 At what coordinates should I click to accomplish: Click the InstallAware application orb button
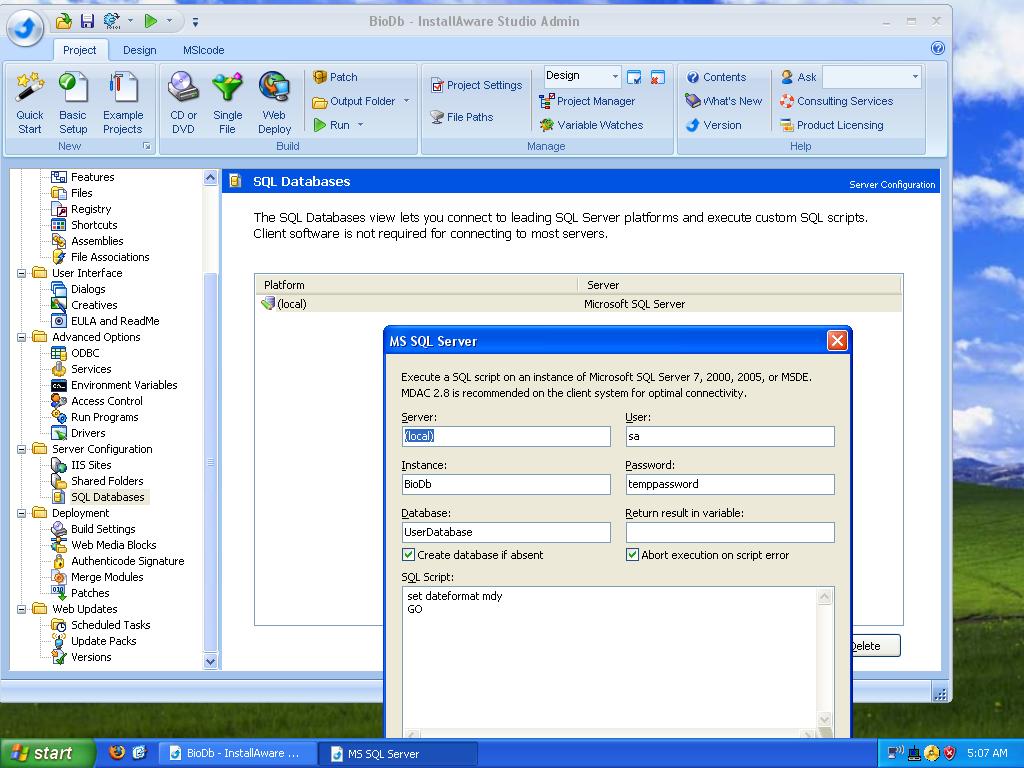[25, 28]
